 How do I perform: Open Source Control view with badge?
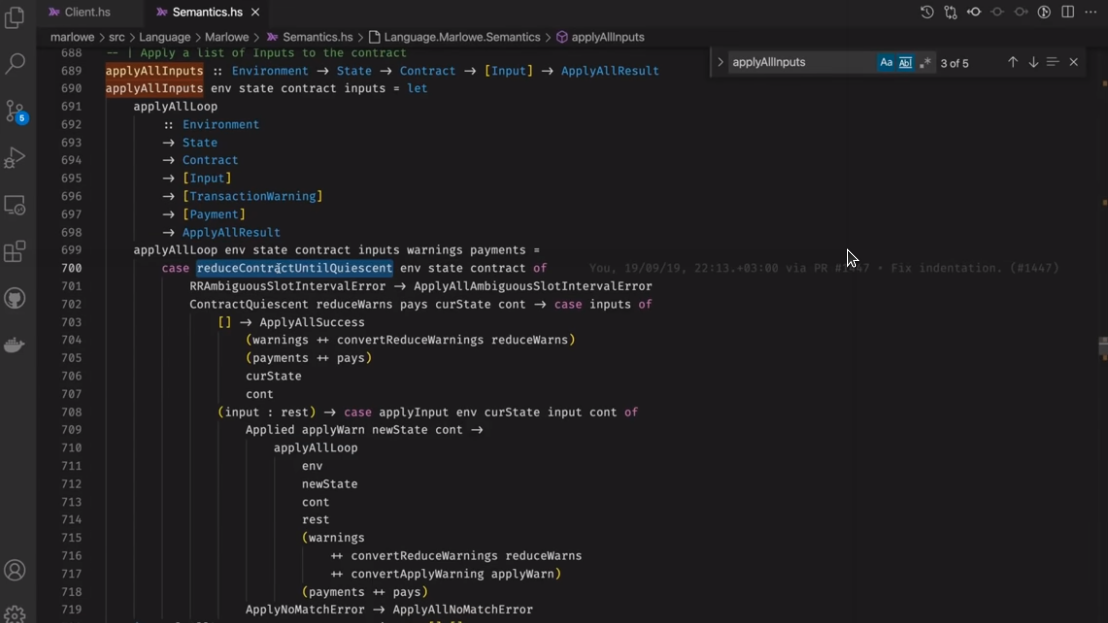pyautogui.click(x=15, y=110)
